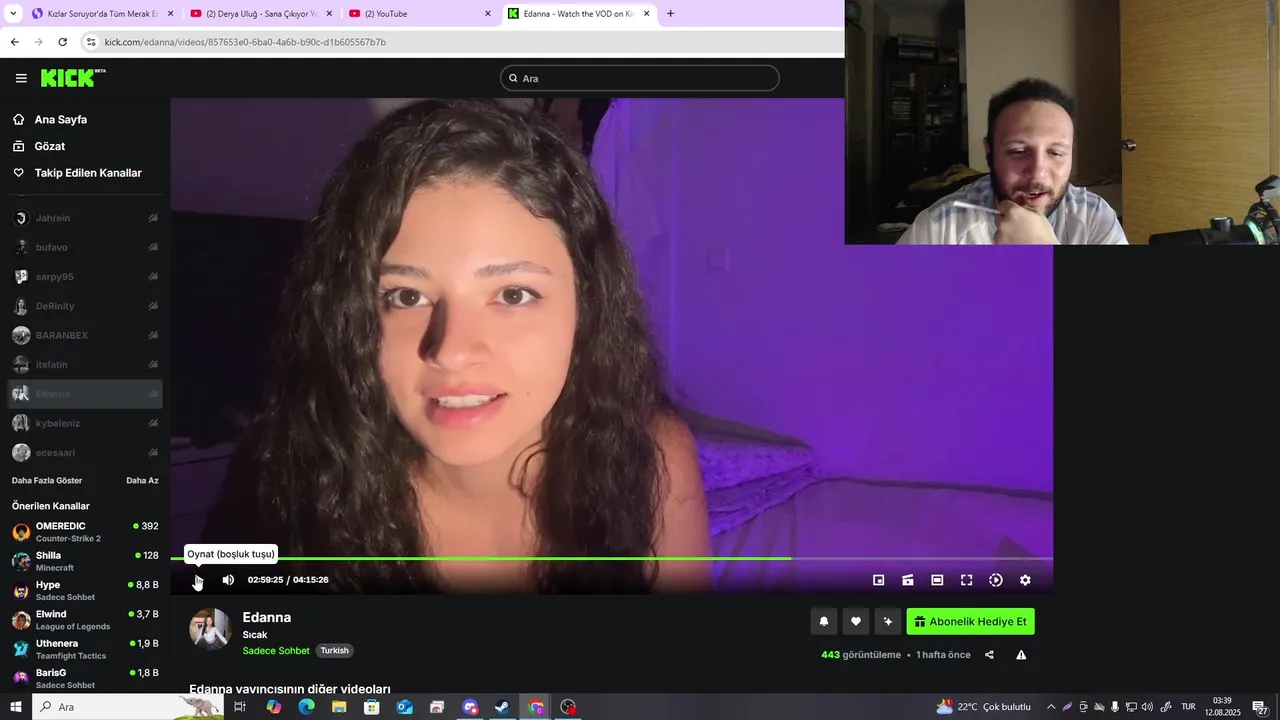The image size is (1280, 720).
Task: Play the video with the play button
Action: point(198,580)
